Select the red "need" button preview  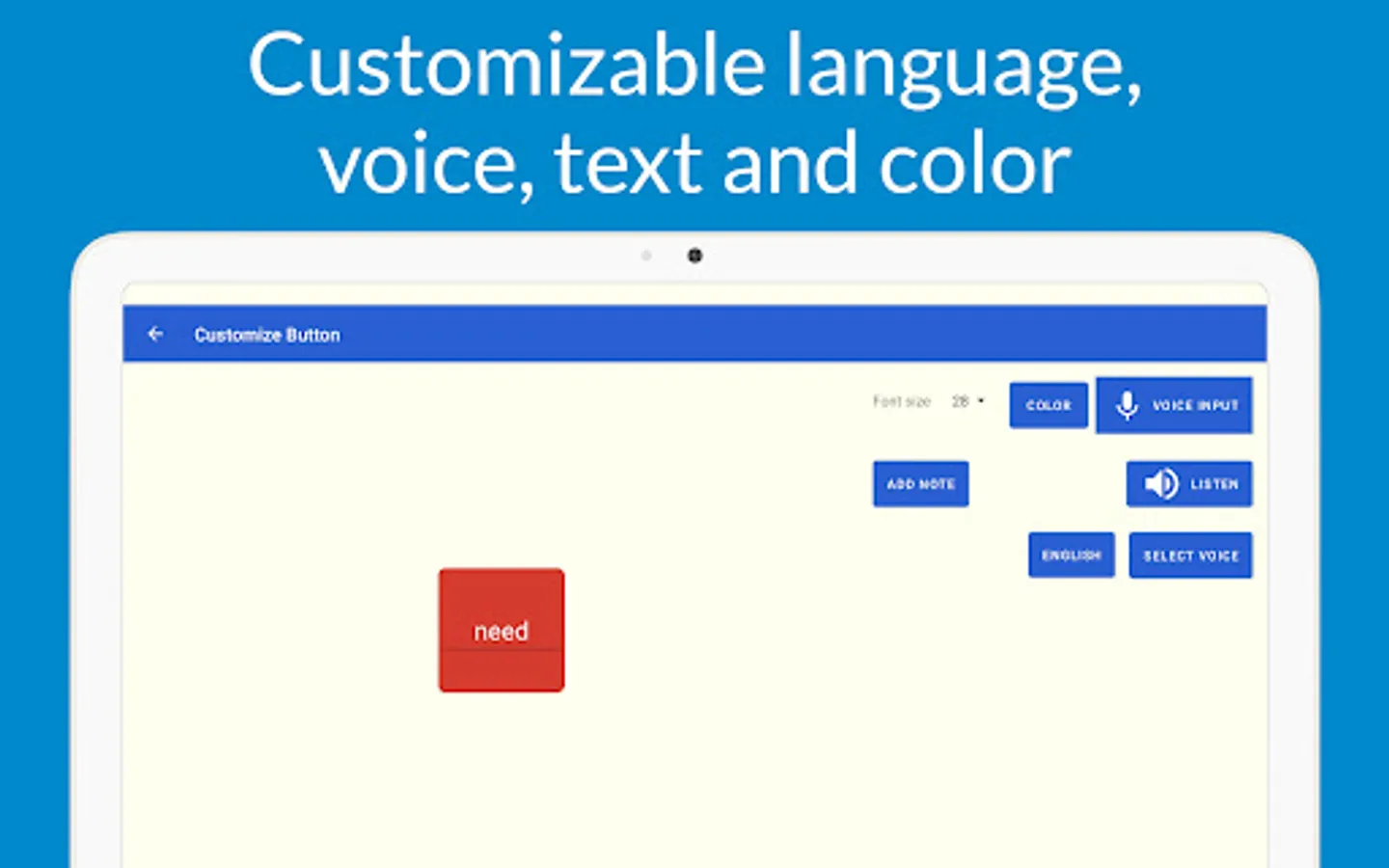[x=502, y=630]
